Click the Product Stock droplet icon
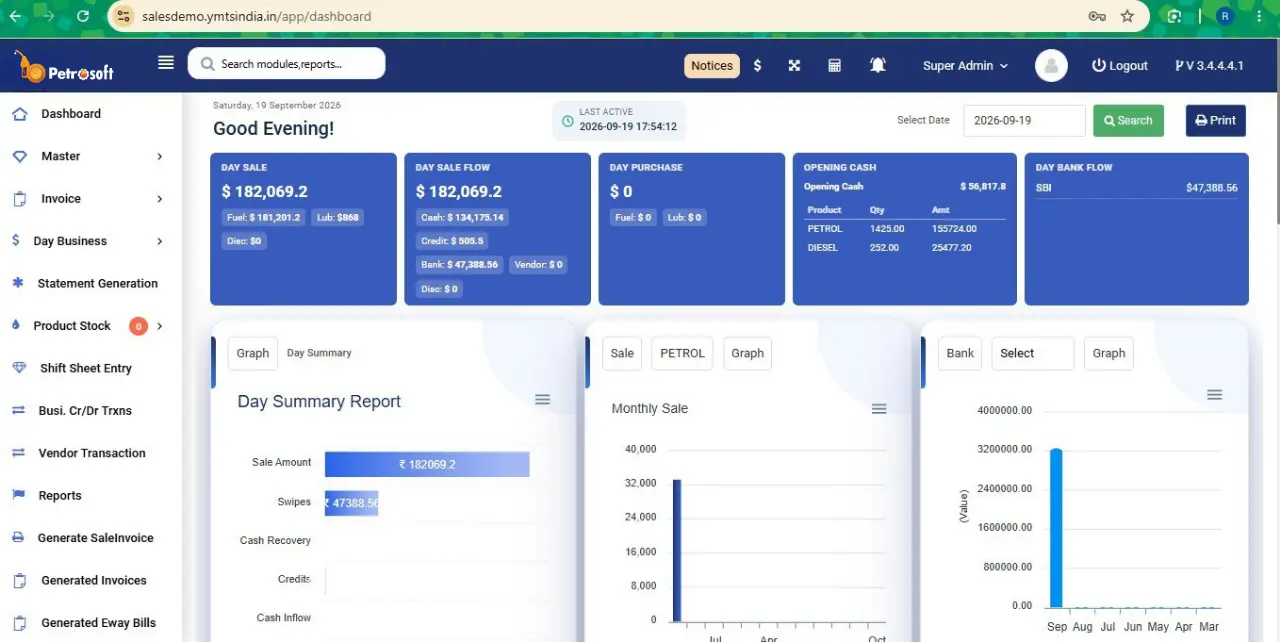 coord(16,326)
